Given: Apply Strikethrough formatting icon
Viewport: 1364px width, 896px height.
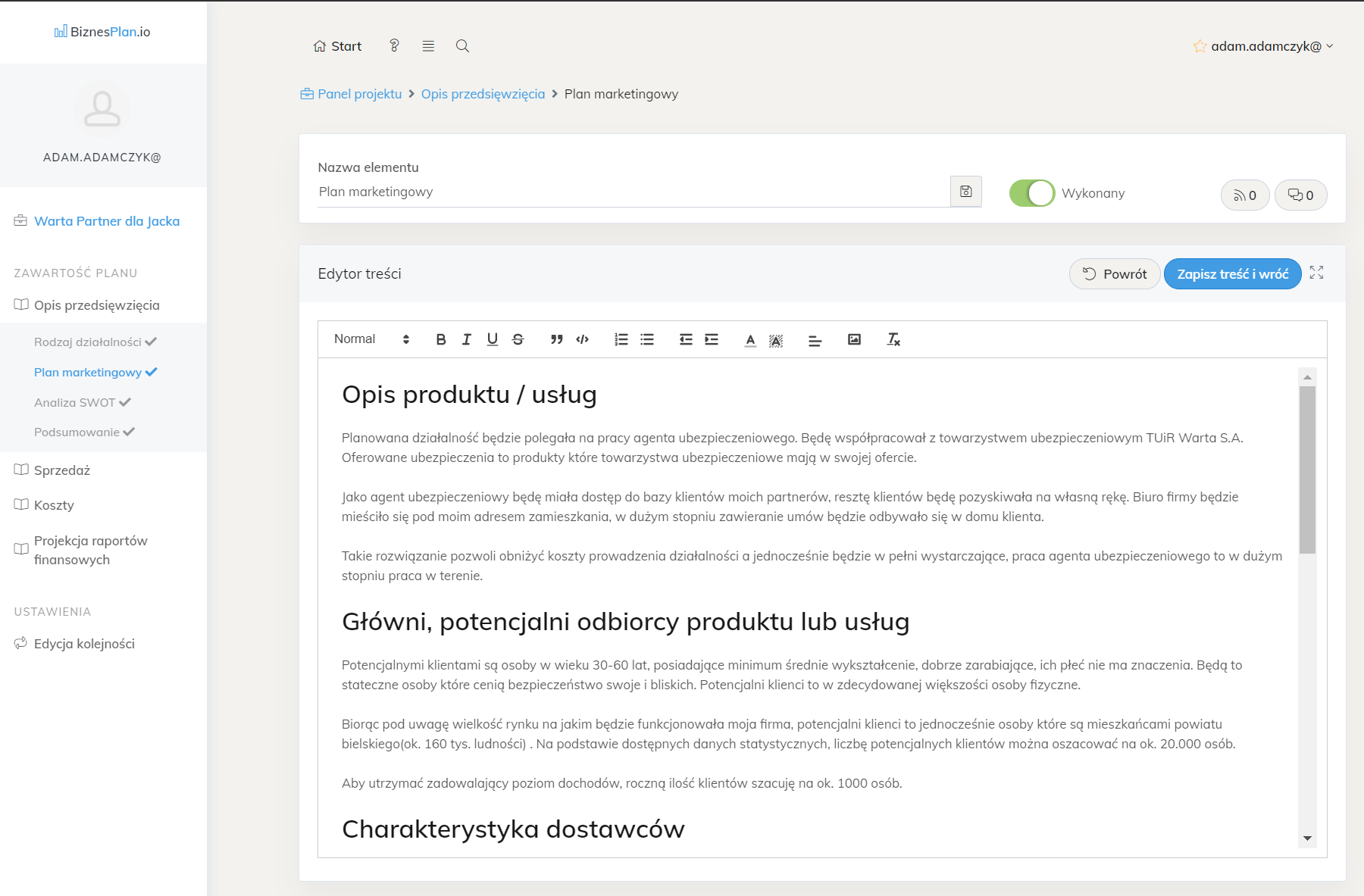Looking at the screenshot, I should (518, 339).
